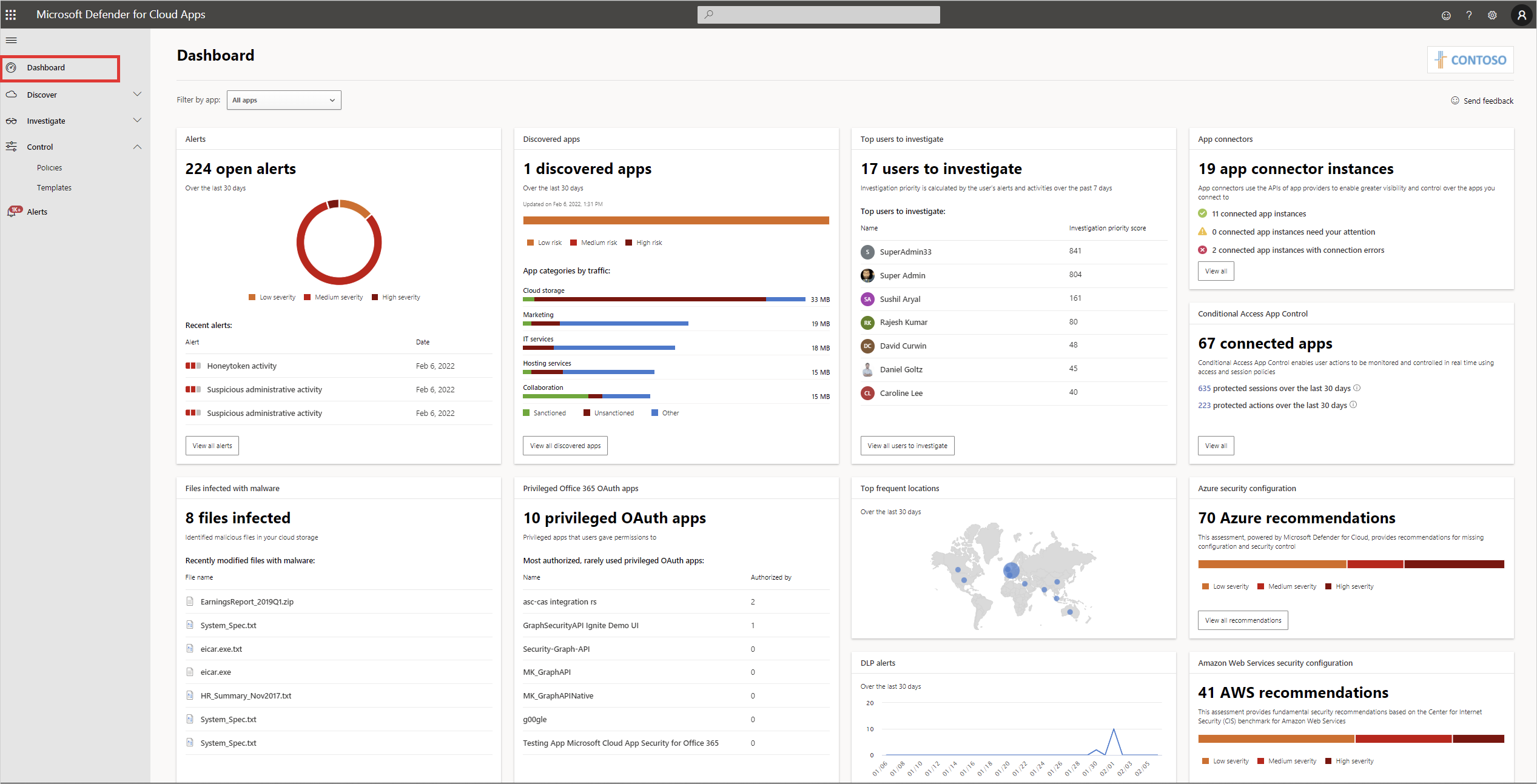Screen dimensions: 1537x784
Task: Open the help question mark icon
Action: point(1469,15)
